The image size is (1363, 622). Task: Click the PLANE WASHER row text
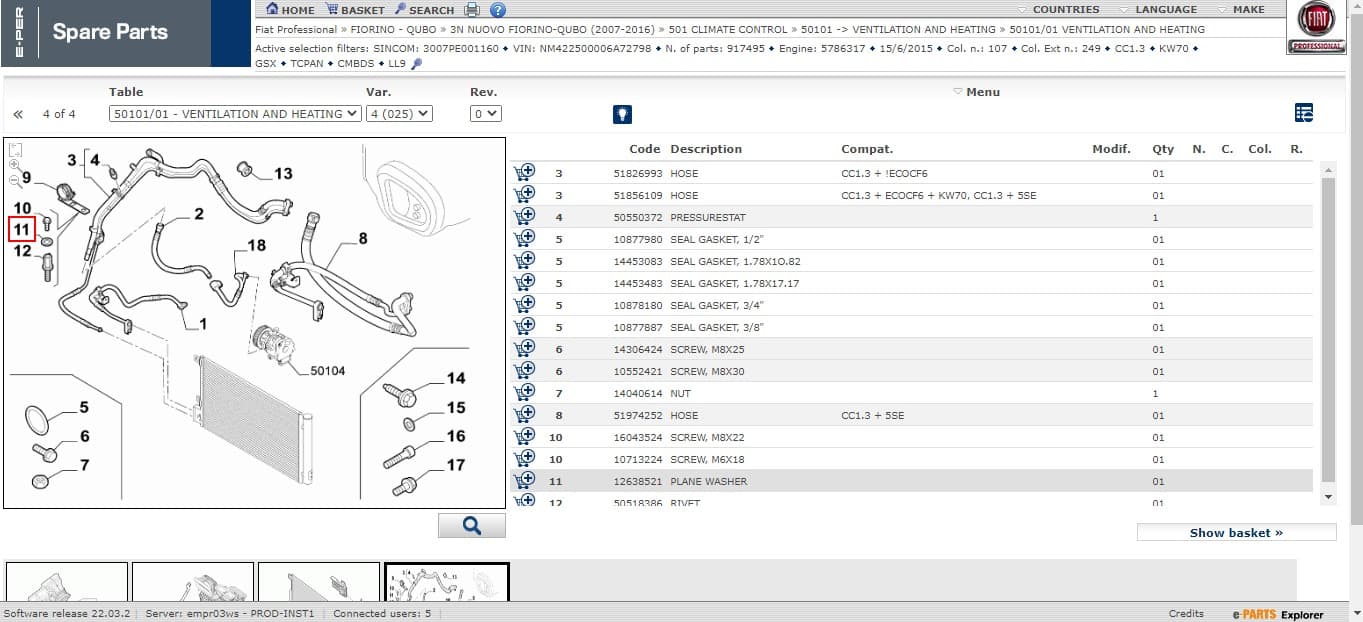click(x=708, y=481)
